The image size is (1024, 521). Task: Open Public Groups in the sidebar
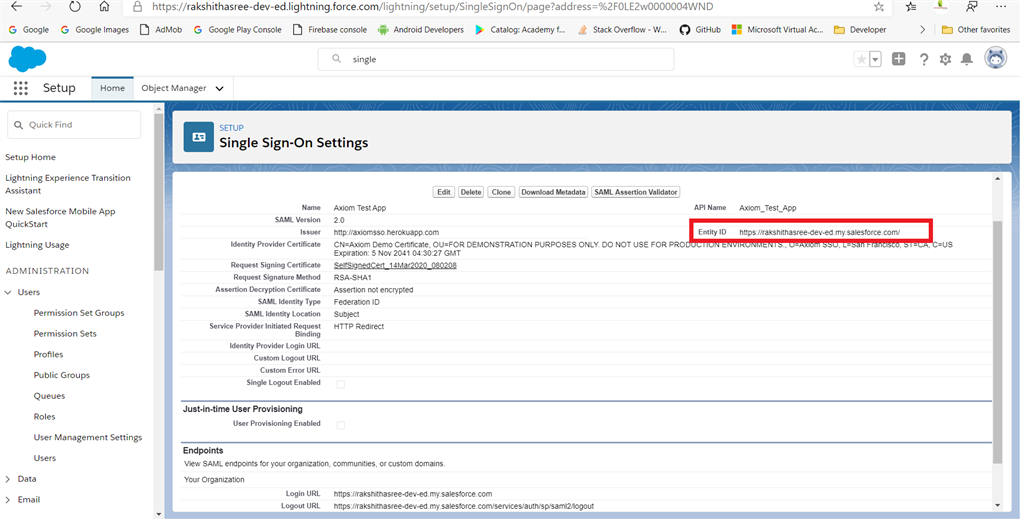[62, 375]
